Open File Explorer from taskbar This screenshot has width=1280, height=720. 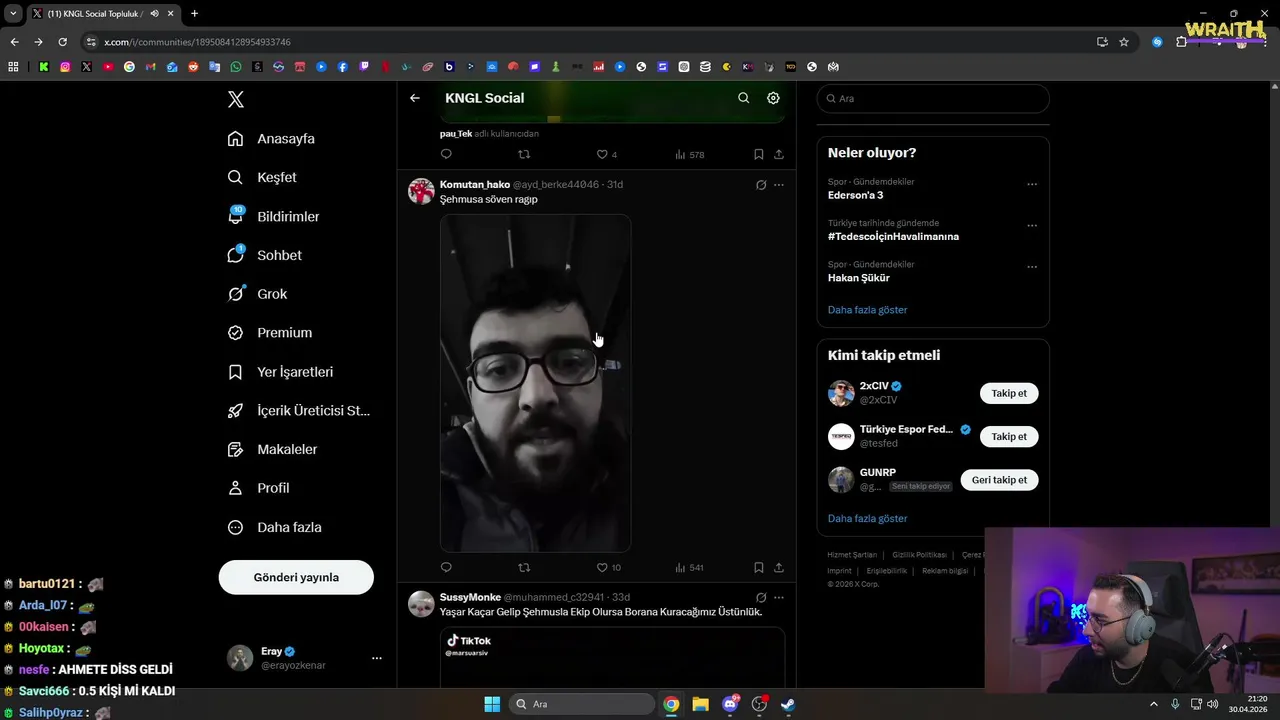700,704
